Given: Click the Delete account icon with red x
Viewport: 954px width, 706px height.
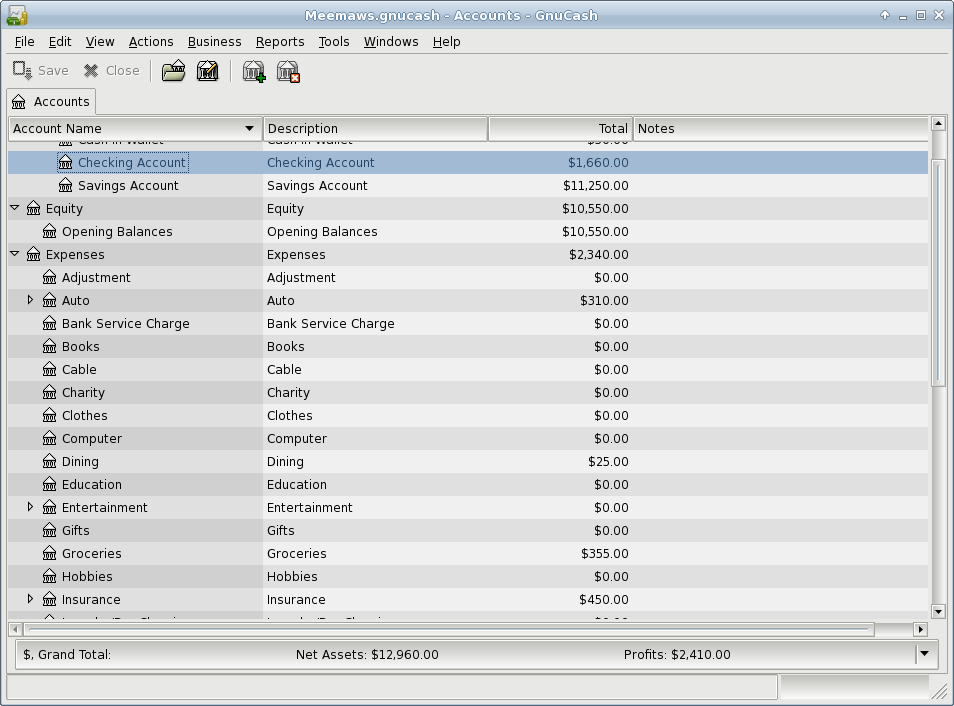Looking at the screenshot, I should [x=288, y=71].
